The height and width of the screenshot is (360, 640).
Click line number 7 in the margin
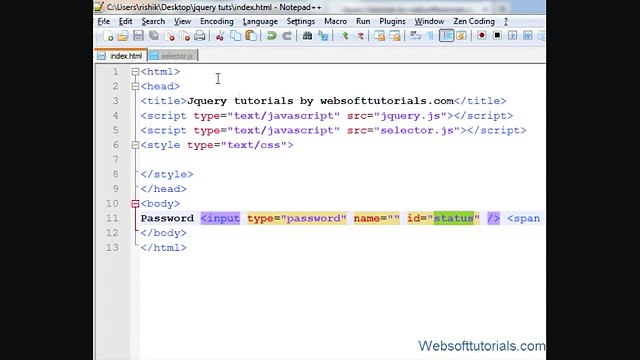[116, 160]
